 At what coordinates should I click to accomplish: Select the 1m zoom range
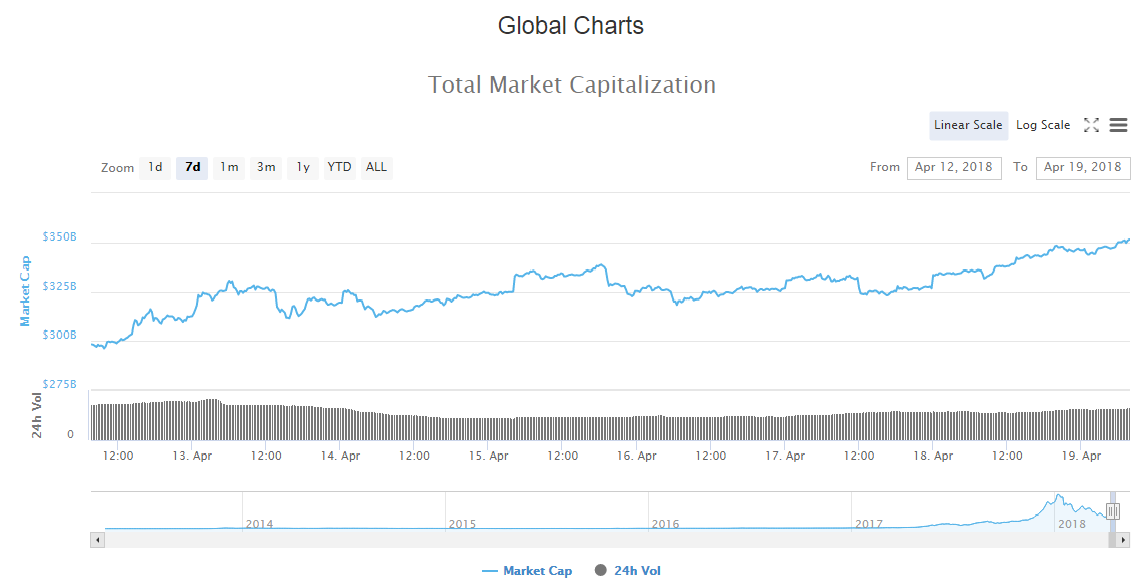coord(228,167)
